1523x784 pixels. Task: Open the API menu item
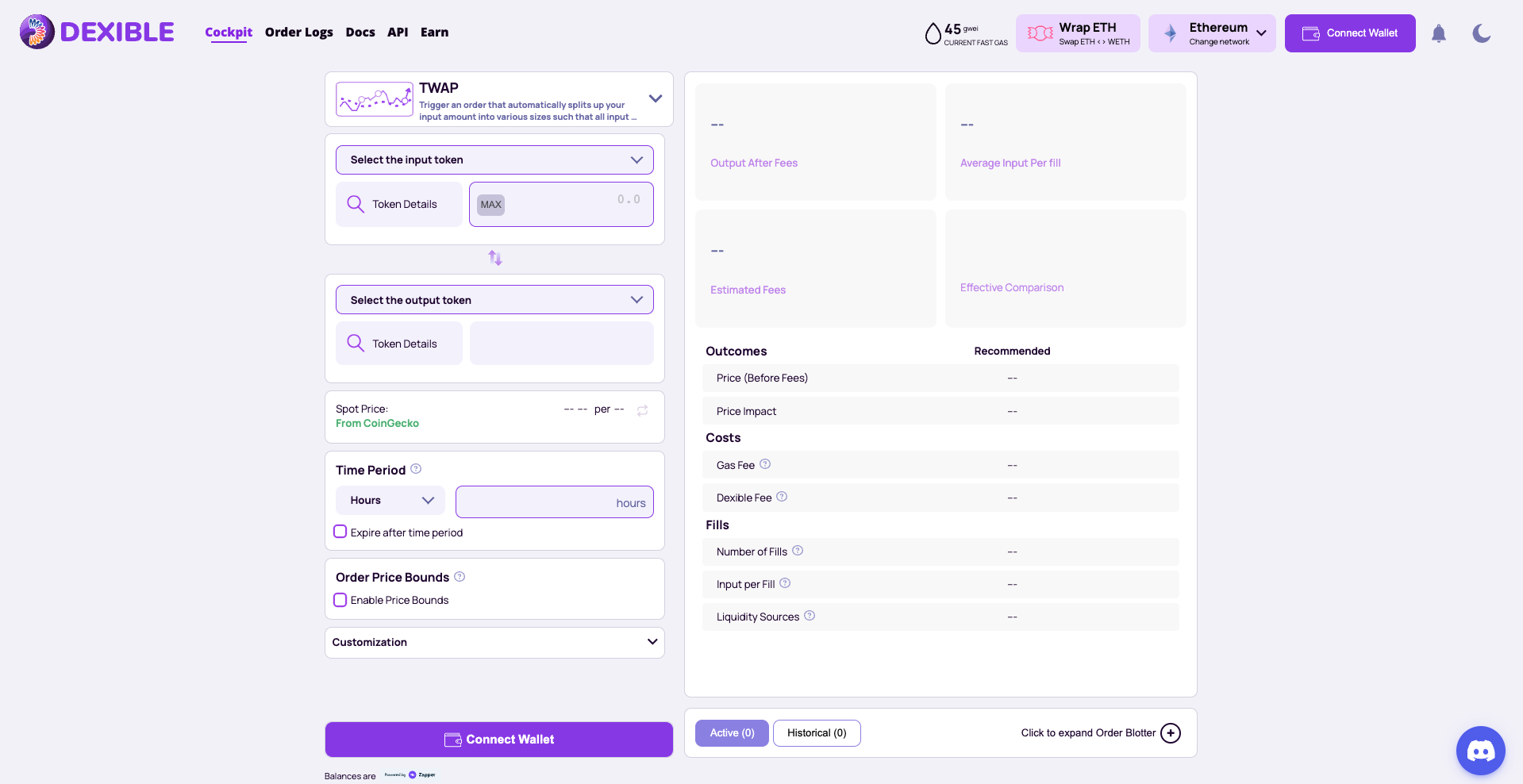pyautogui.click(x=398, y=33)
